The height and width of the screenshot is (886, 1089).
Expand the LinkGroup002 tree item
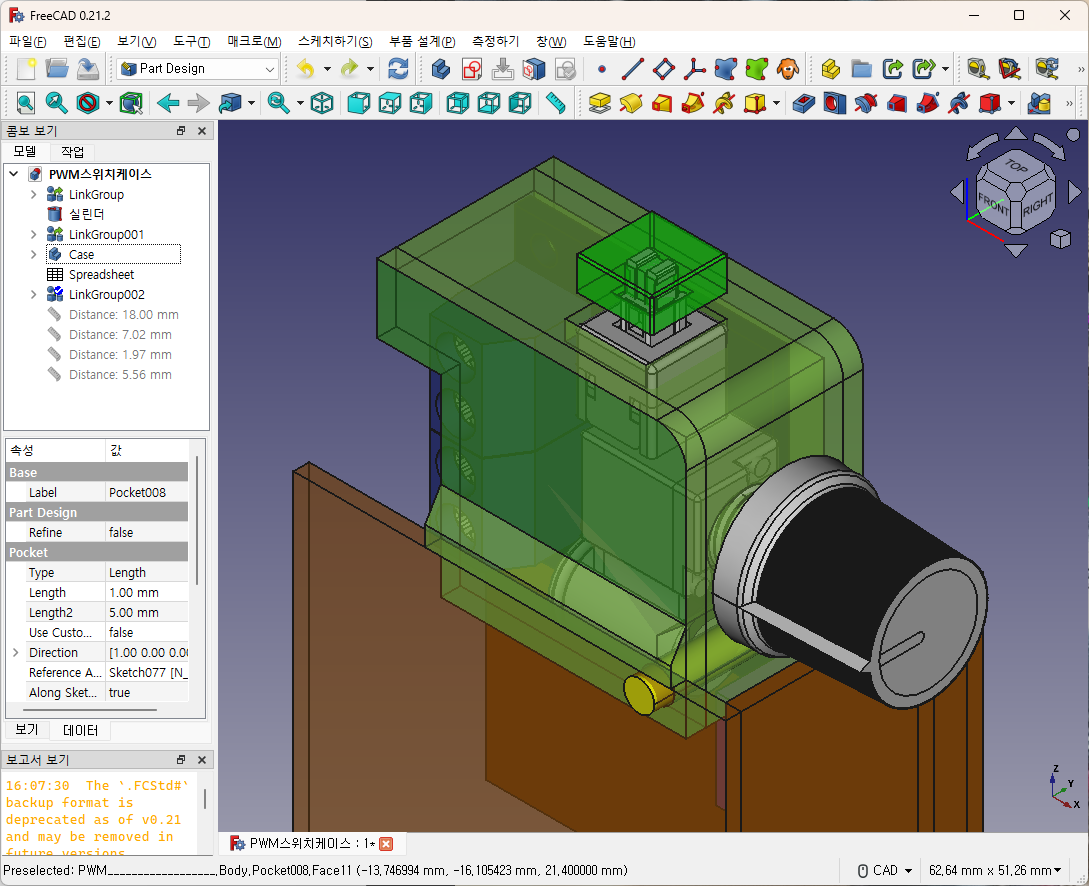coord(33,294)
